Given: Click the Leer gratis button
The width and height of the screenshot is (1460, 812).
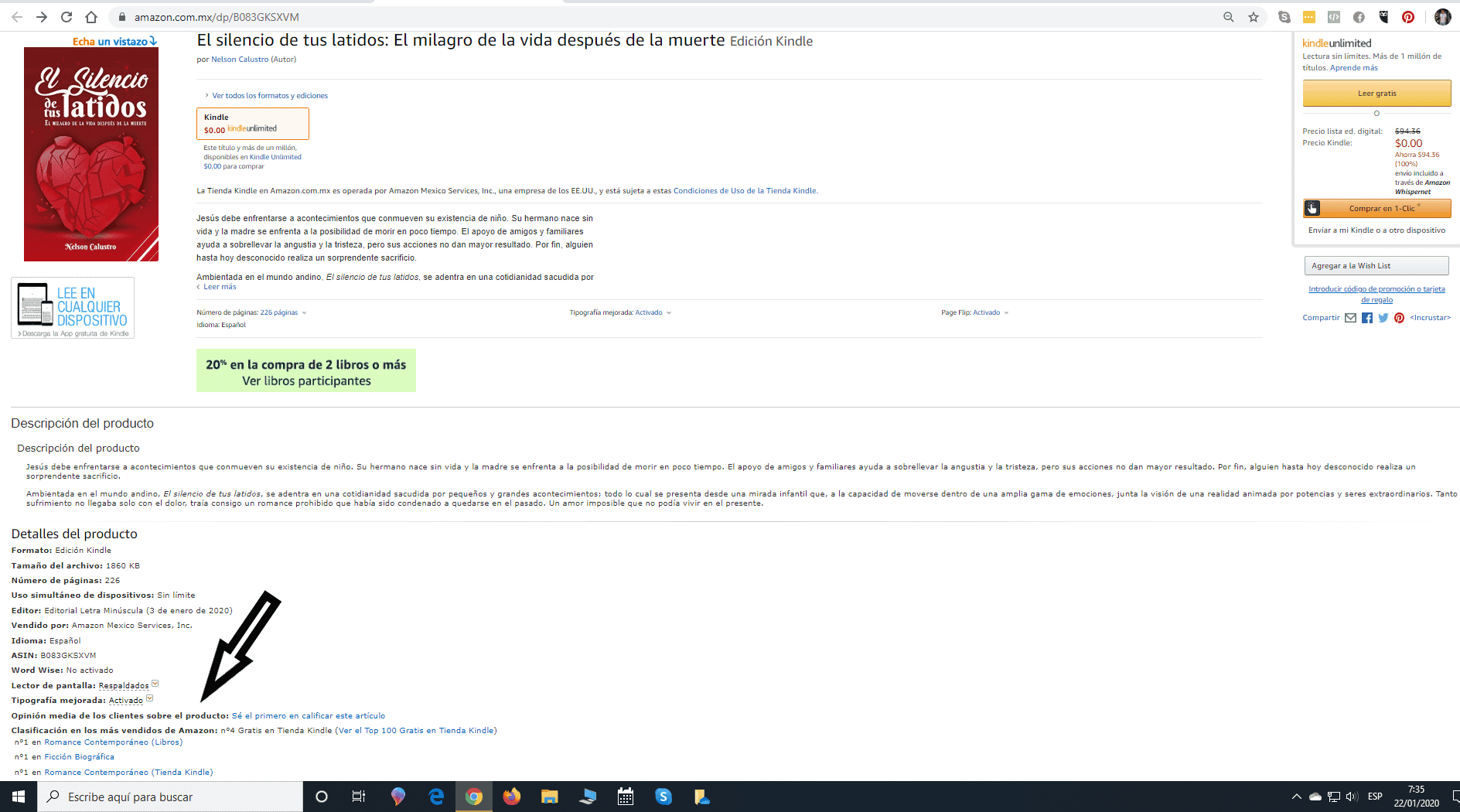Looking at the screenshot, I should 1376,94.
